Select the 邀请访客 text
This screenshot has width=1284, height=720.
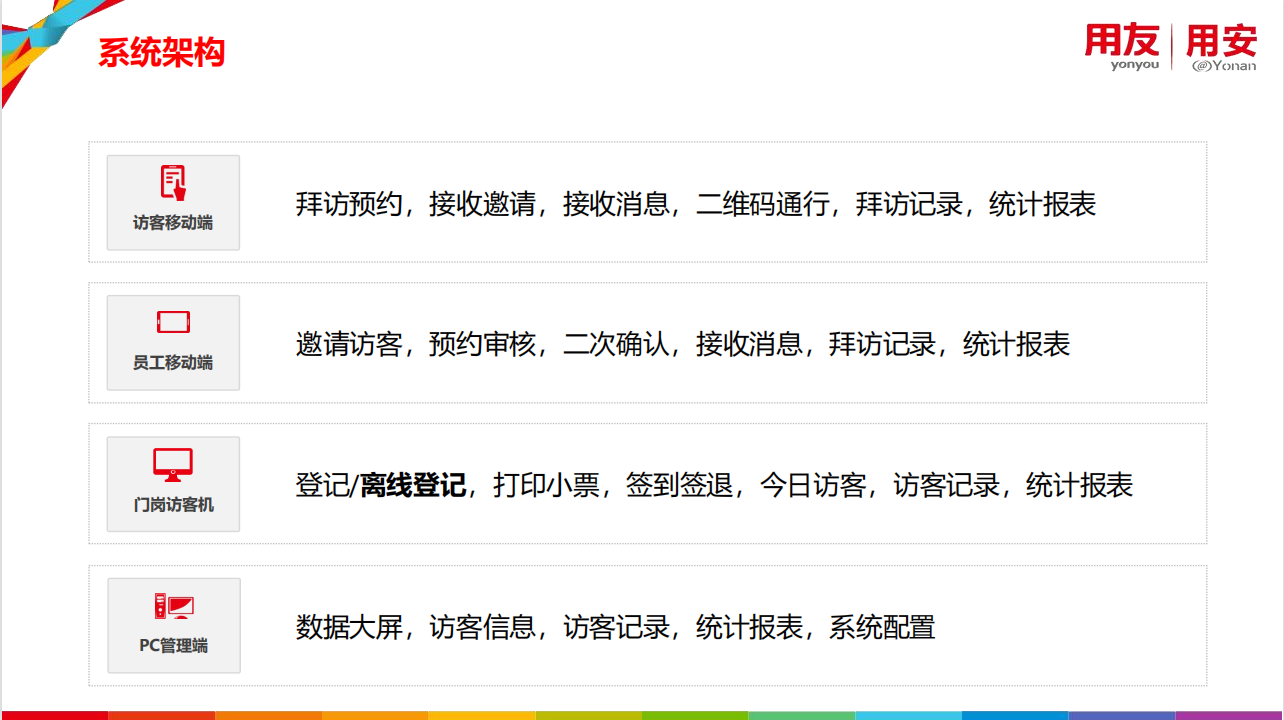click(348, 344)
